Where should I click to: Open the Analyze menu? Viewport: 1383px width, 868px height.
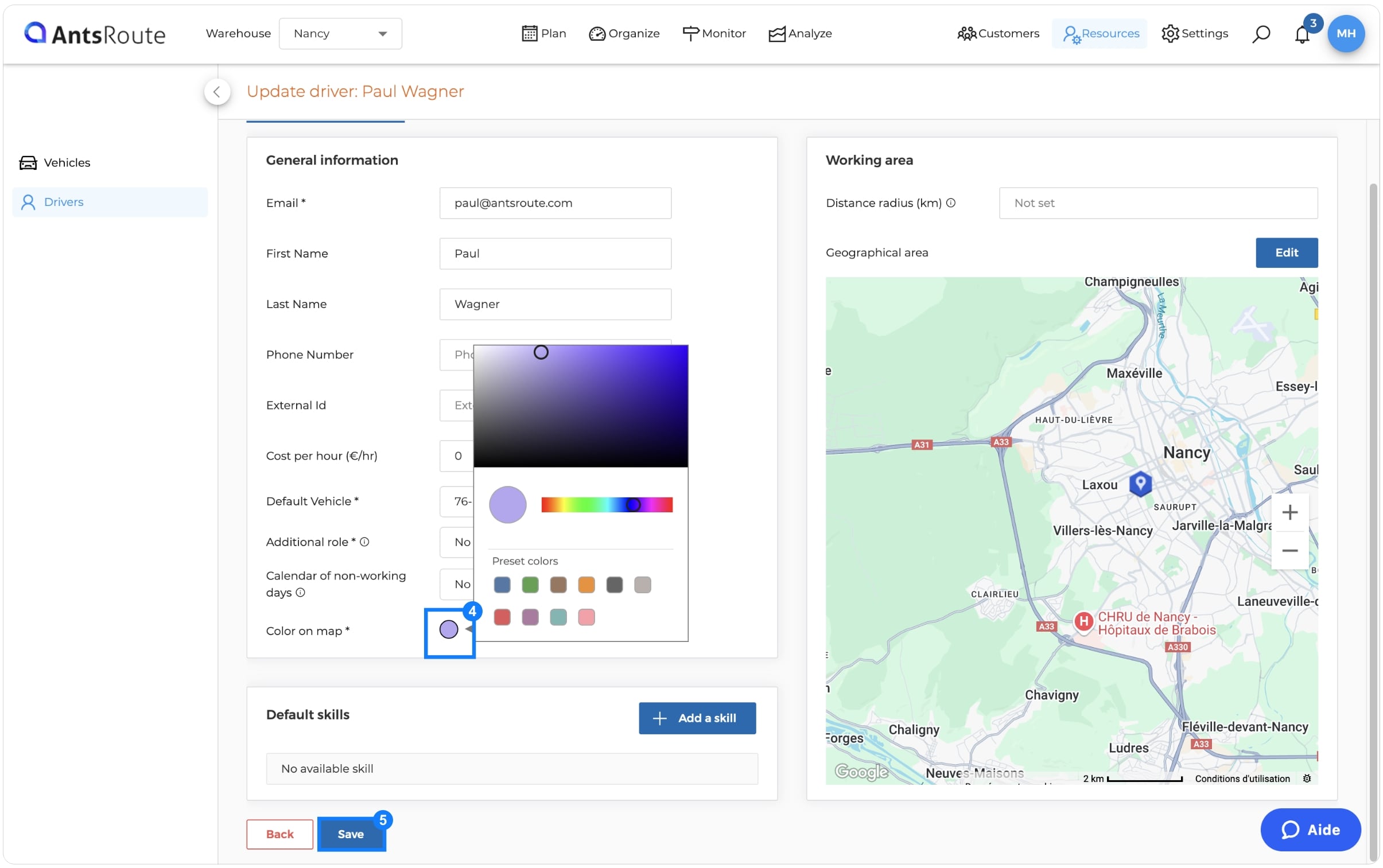pyautogui.click(x=800, y=33)
